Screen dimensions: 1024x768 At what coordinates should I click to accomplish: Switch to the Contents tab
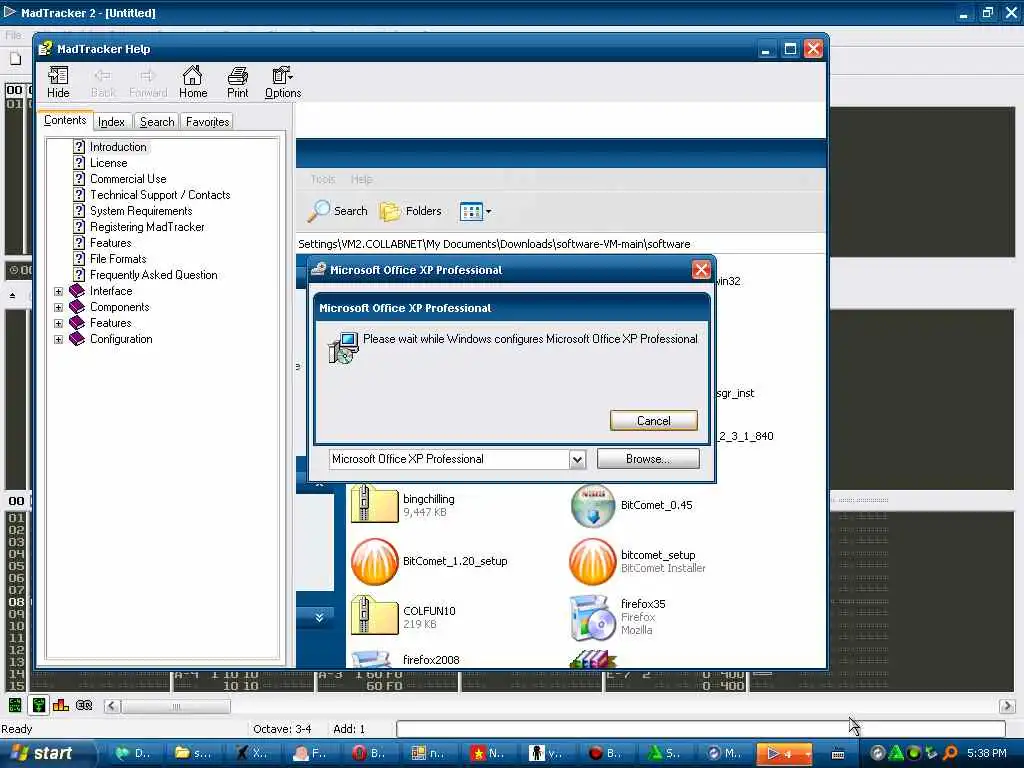click(65, 120)
